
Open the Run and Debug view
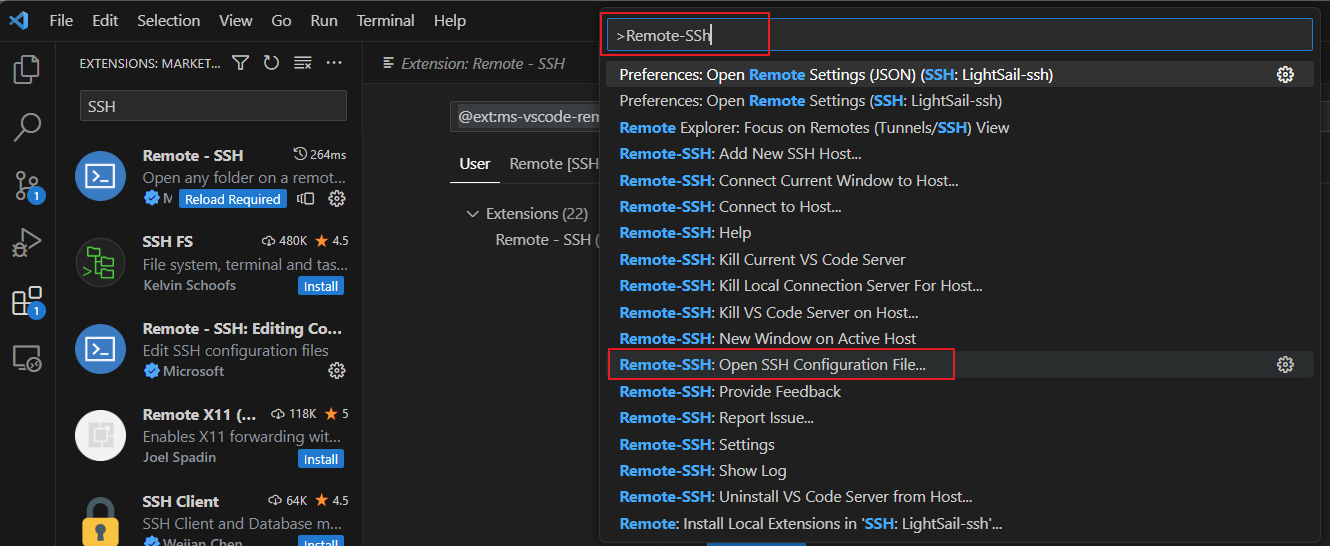[27, 243]
